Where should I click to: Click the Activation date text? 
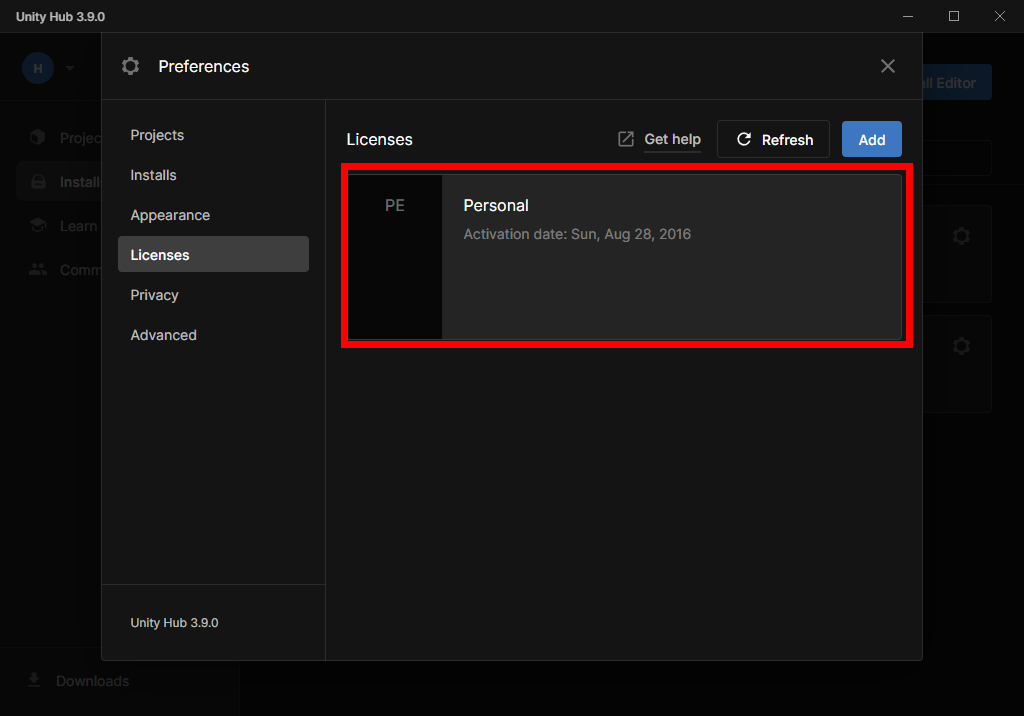pyautogui.click(x=577, y=234)
